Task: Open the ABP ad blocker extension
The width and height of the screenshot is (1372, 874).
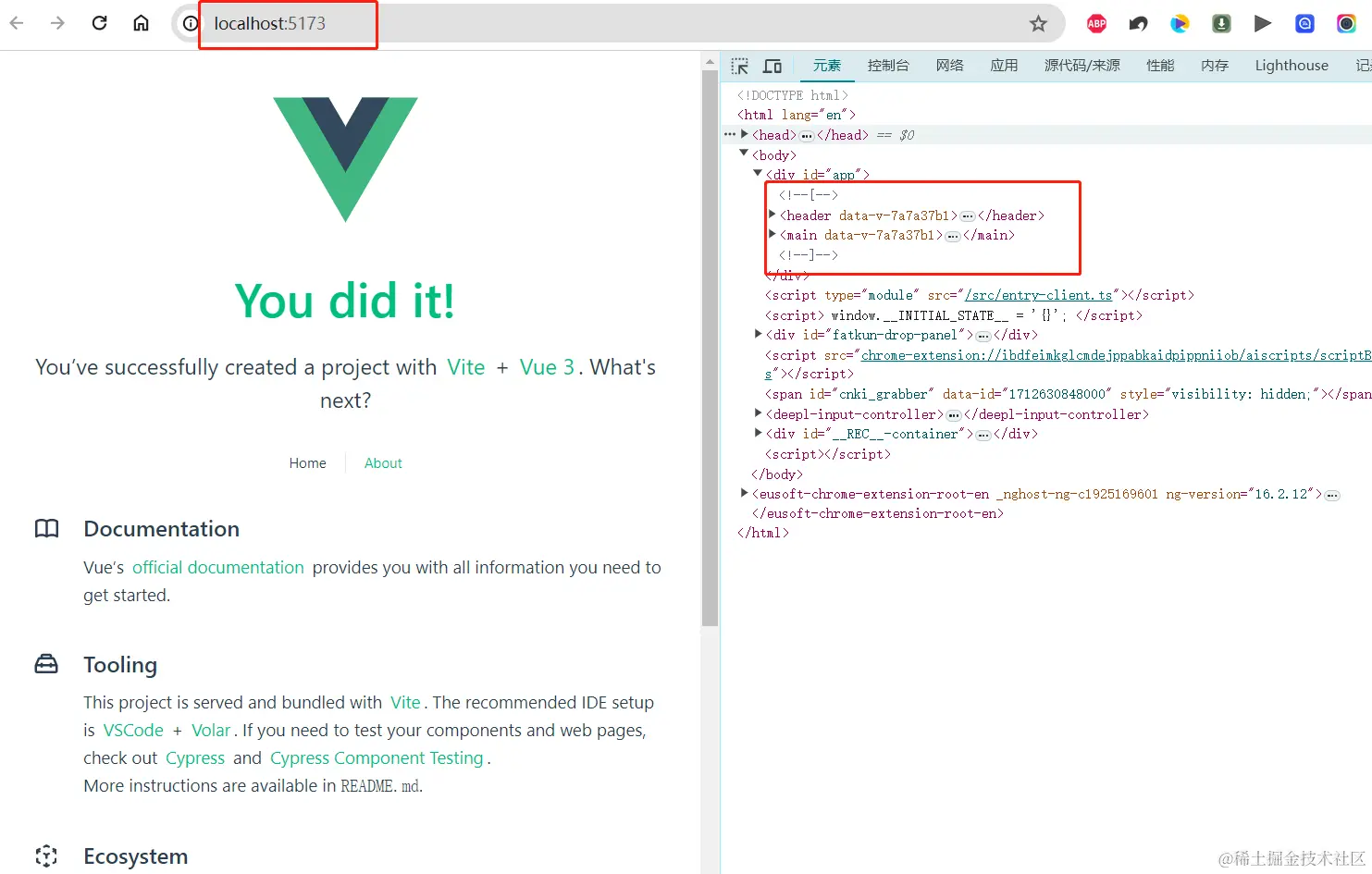Action: tap(1096, 24)
